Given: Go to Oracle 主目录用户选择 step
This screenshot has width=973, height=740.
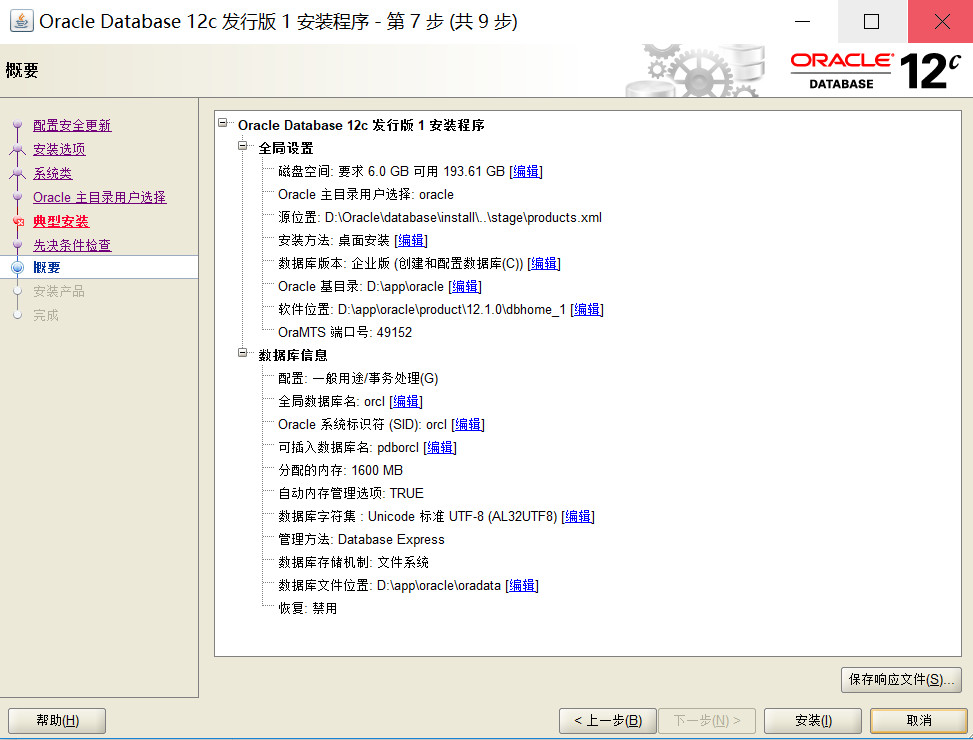Looking at the screenshot, I should [99, 197].
